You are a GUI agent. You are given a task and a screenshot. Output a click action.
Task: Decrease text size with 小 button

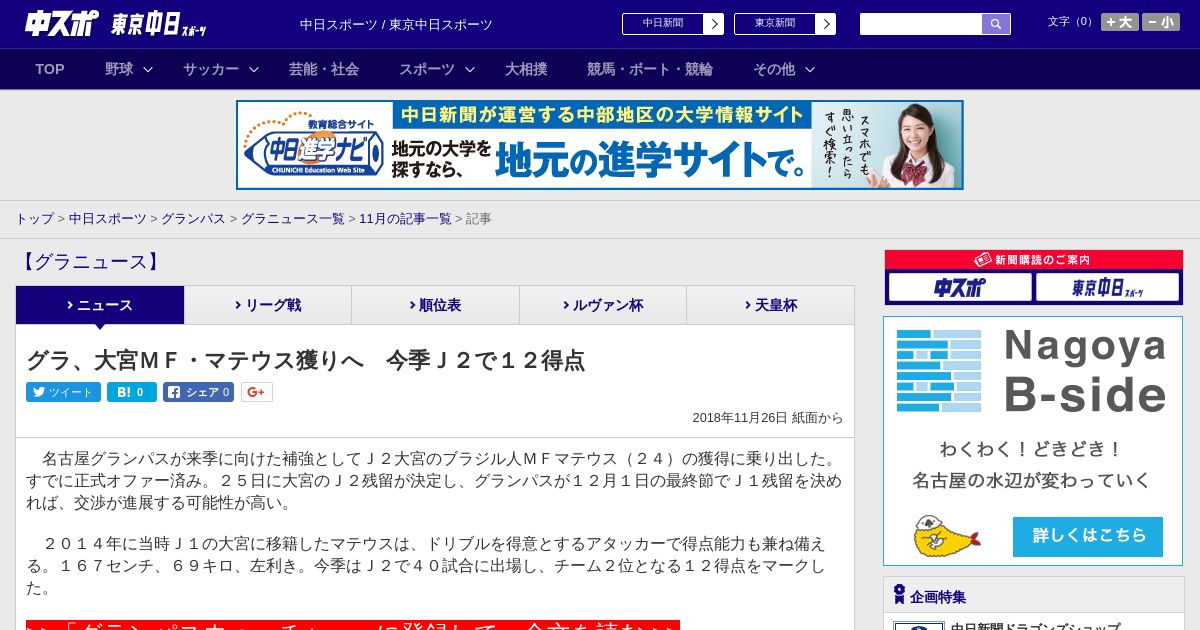click(1161, 22)
